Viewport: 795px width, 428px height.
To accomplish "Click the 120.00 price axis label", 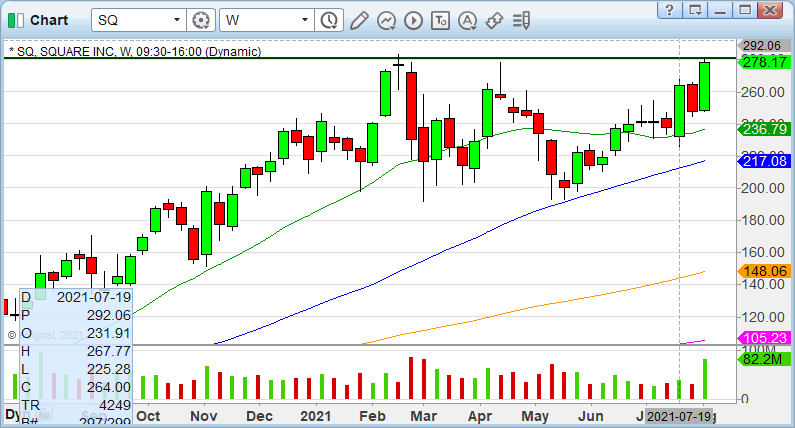I will (763, 317).
